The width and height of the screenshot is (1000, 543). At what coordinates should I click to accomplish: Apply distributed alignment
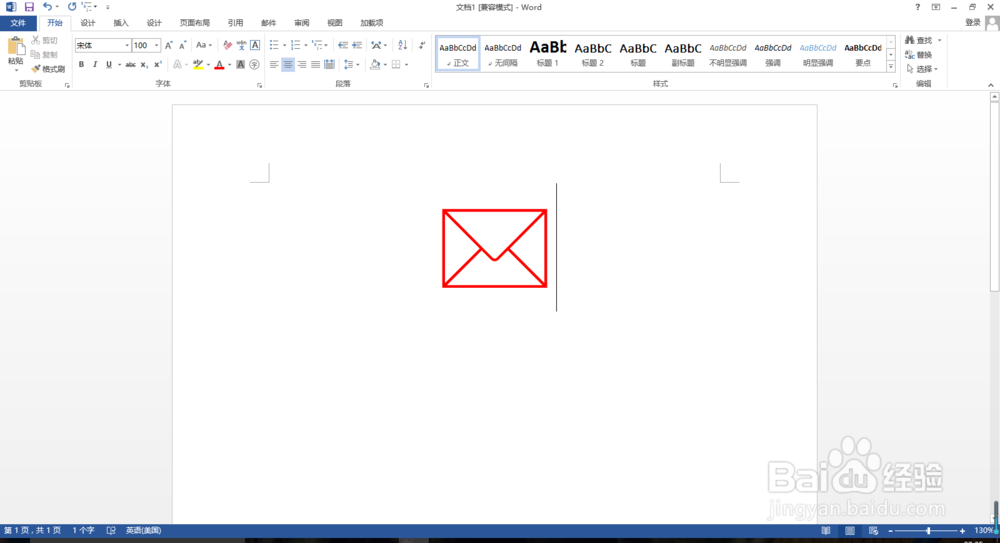(x=329, y=64)
